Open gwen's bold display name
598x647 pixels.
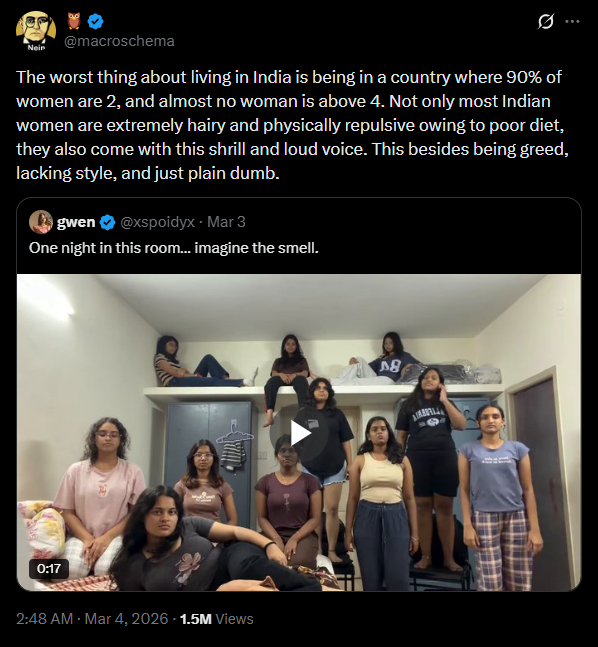(76, 222)
